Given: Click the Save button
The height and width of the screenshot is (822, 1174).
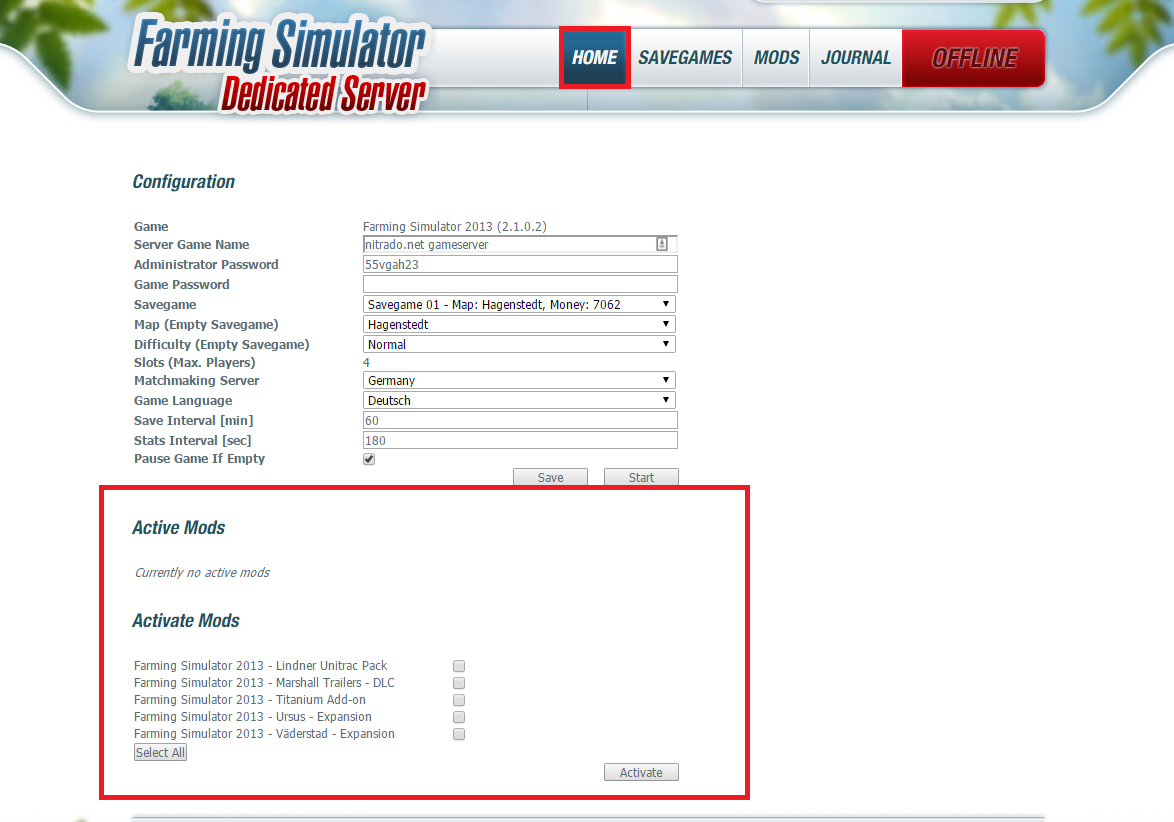Looking at the screenshot, I should (550, 477).
